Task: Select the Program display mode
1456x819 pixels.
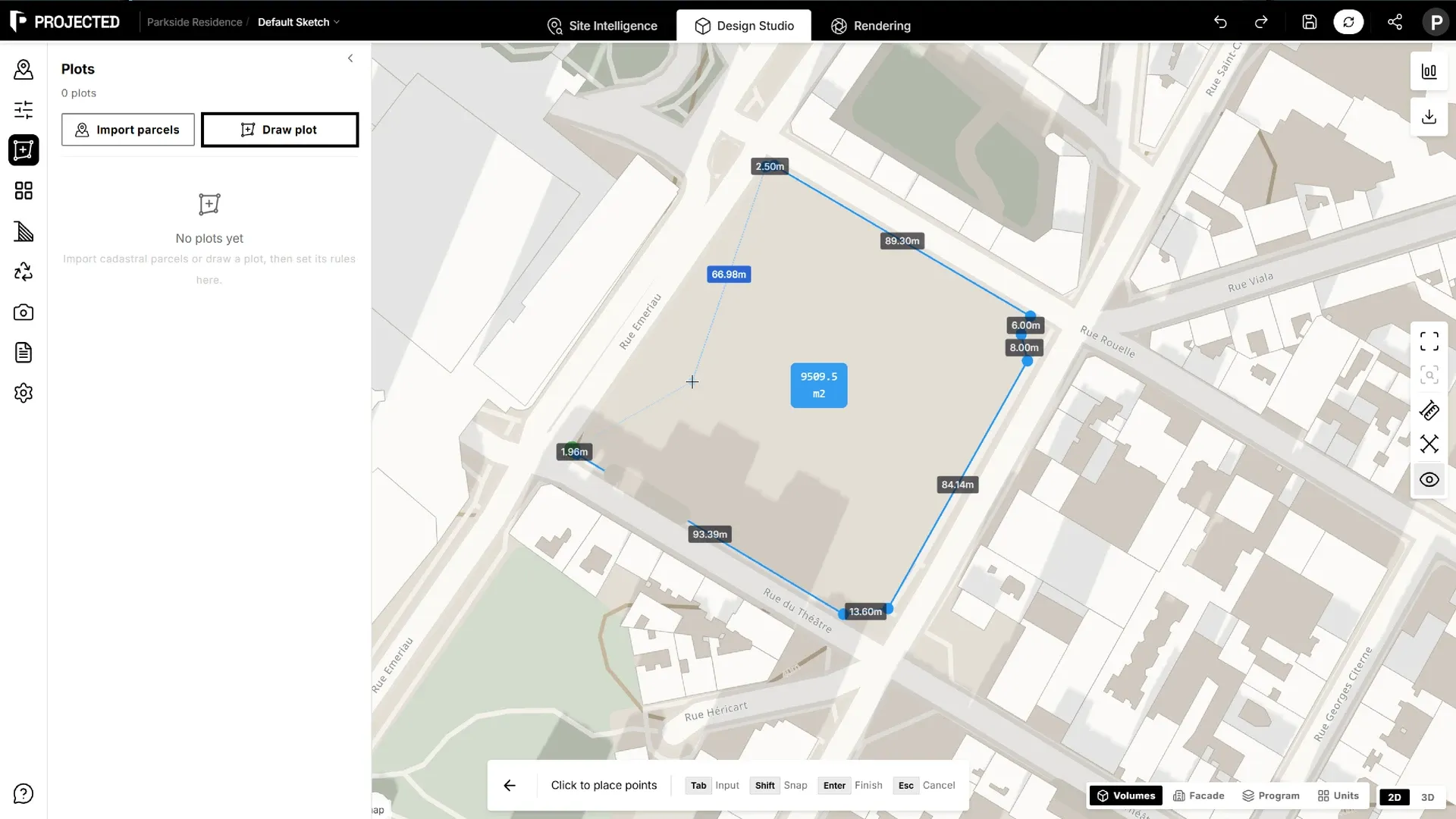Action: coord(1271,795)
